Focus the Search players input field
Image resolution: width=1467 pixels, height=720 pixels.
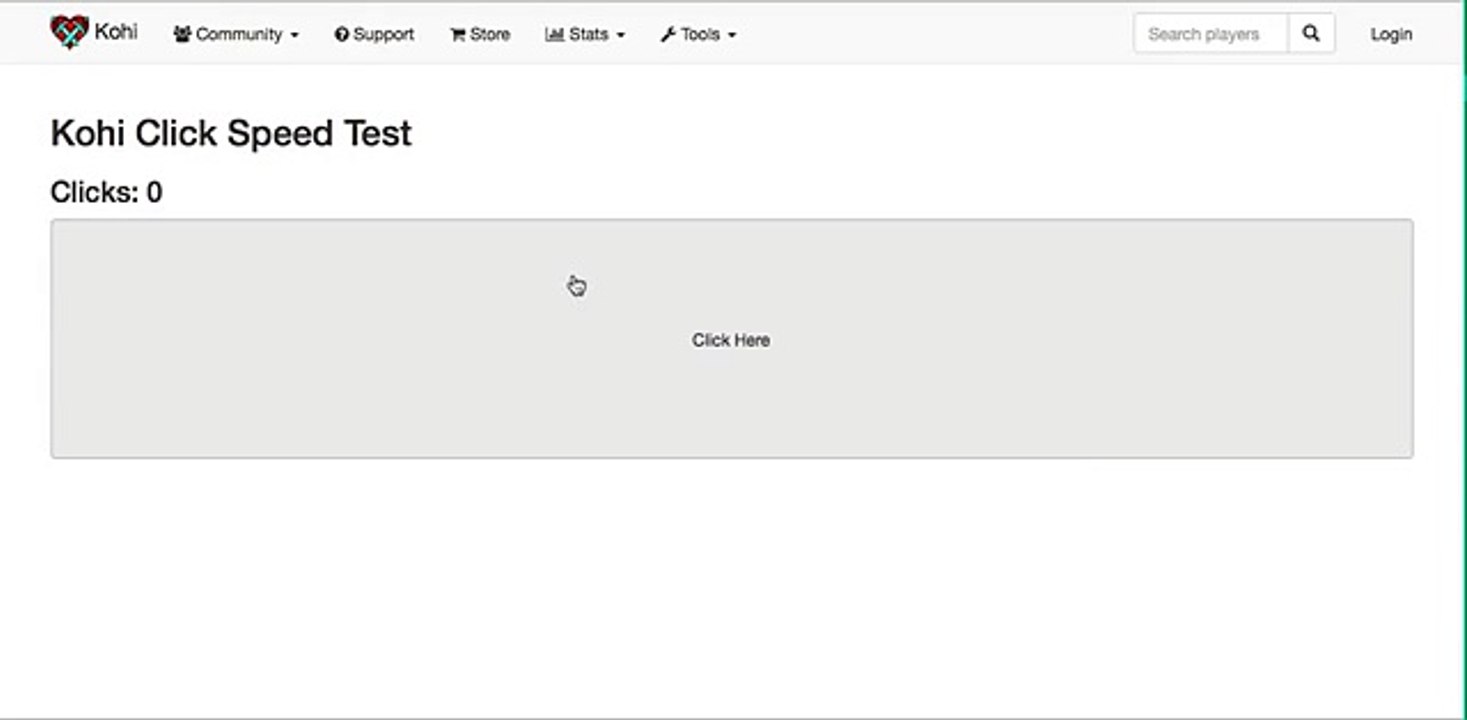(1211, 34)
